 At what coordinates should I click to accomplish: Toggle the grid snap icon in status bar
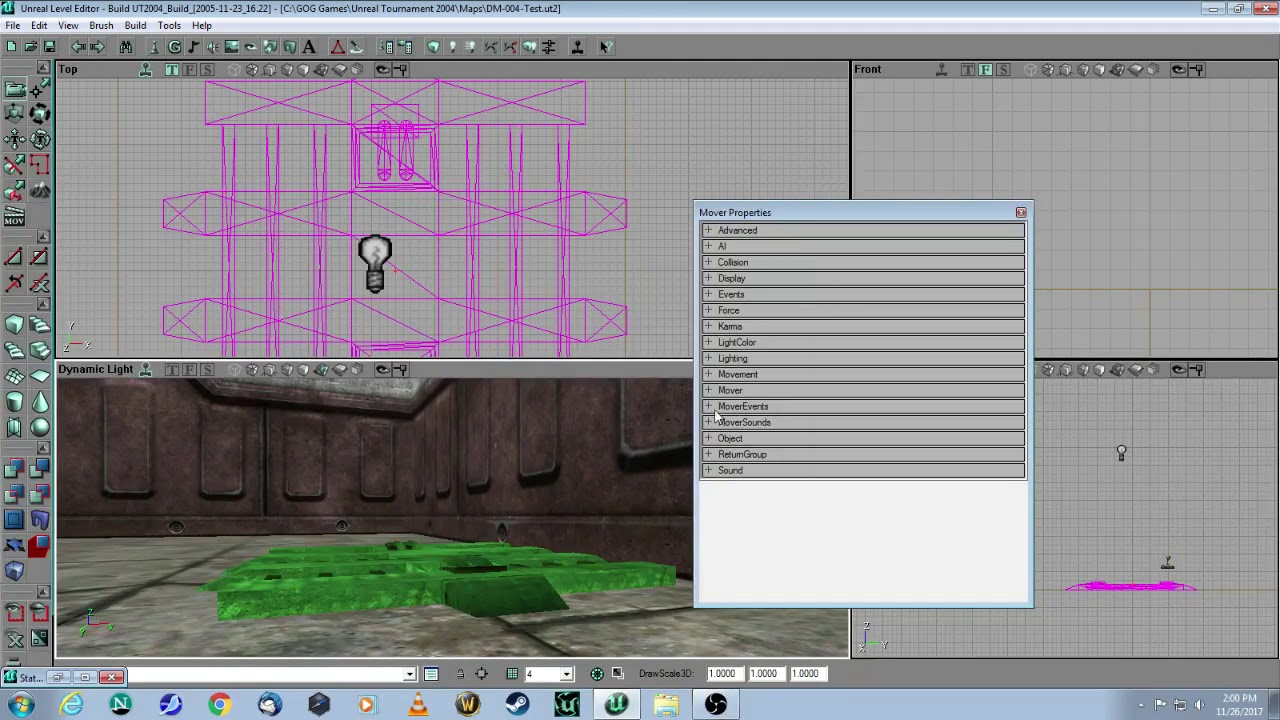tap(512, 673)
